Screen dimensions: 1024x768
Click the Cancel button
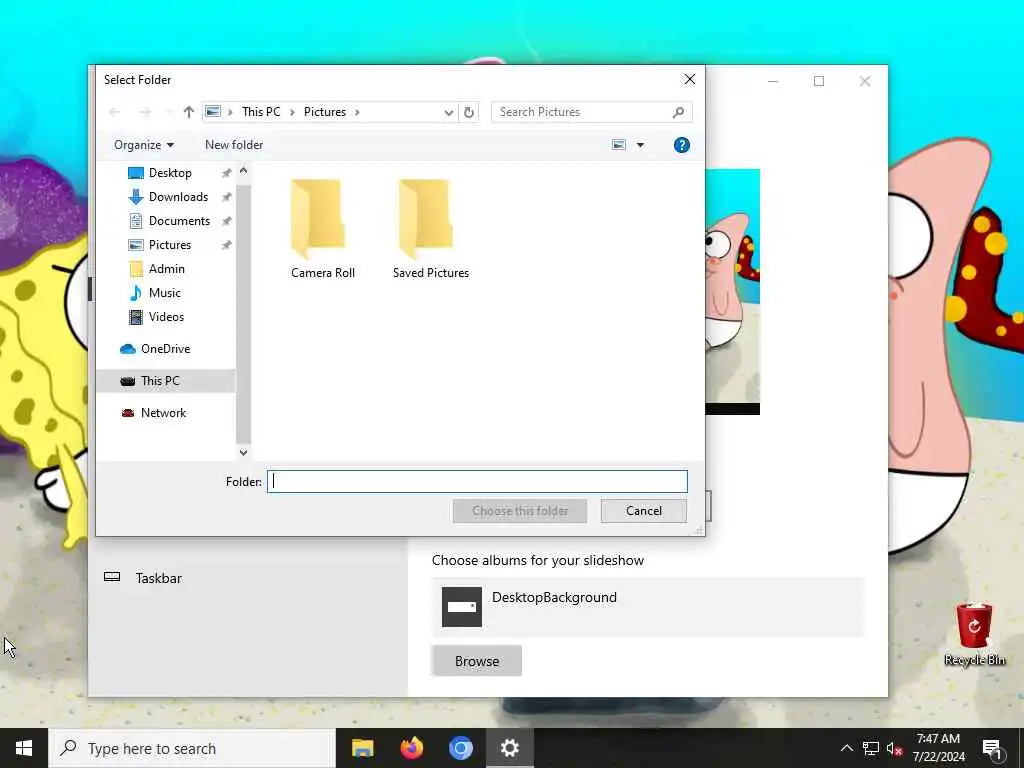644,511
